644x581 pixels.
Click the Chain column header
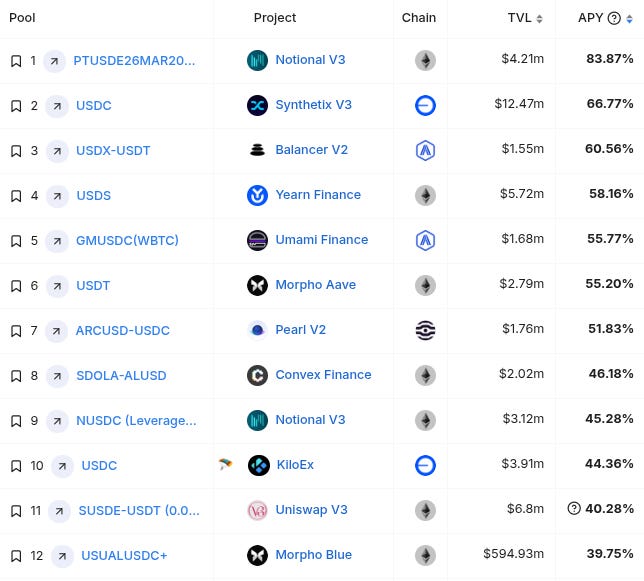pyautogui.click(x=419, y=18)
